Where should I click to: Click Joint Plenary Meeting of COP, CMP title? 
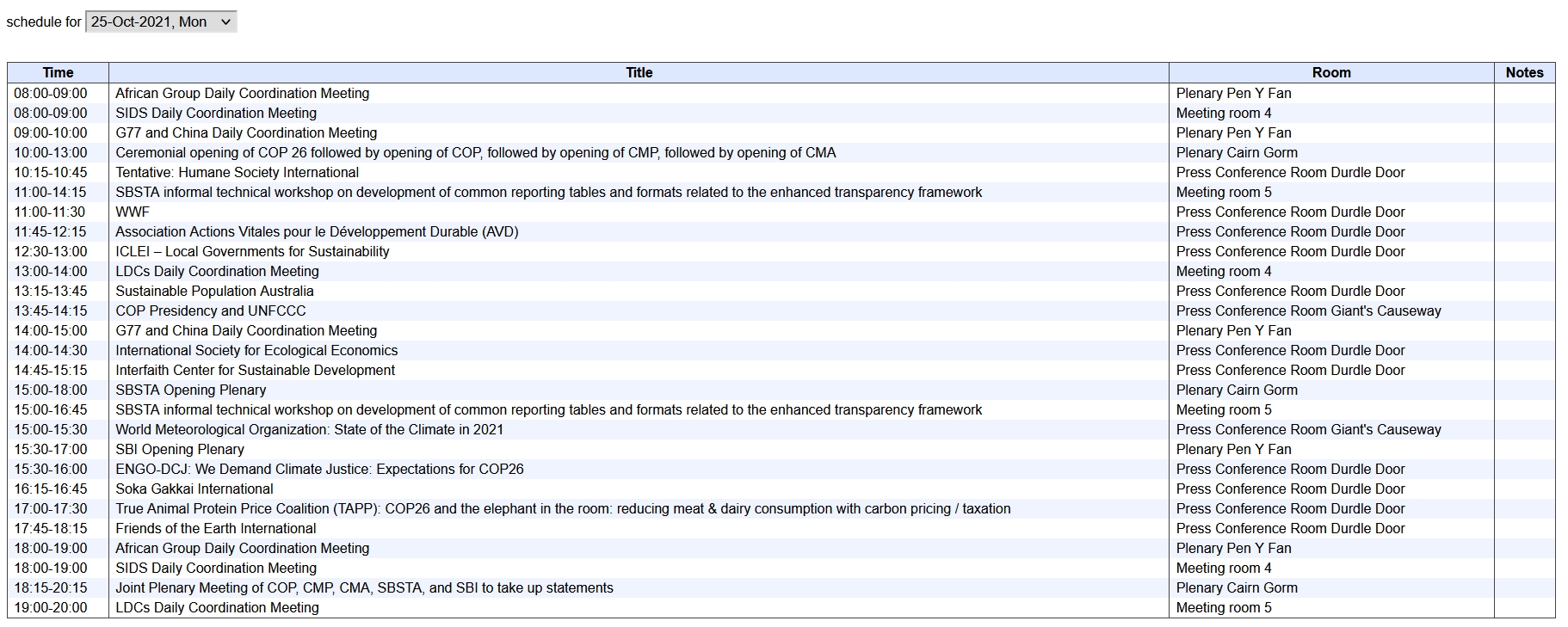[x=364, y=587]
